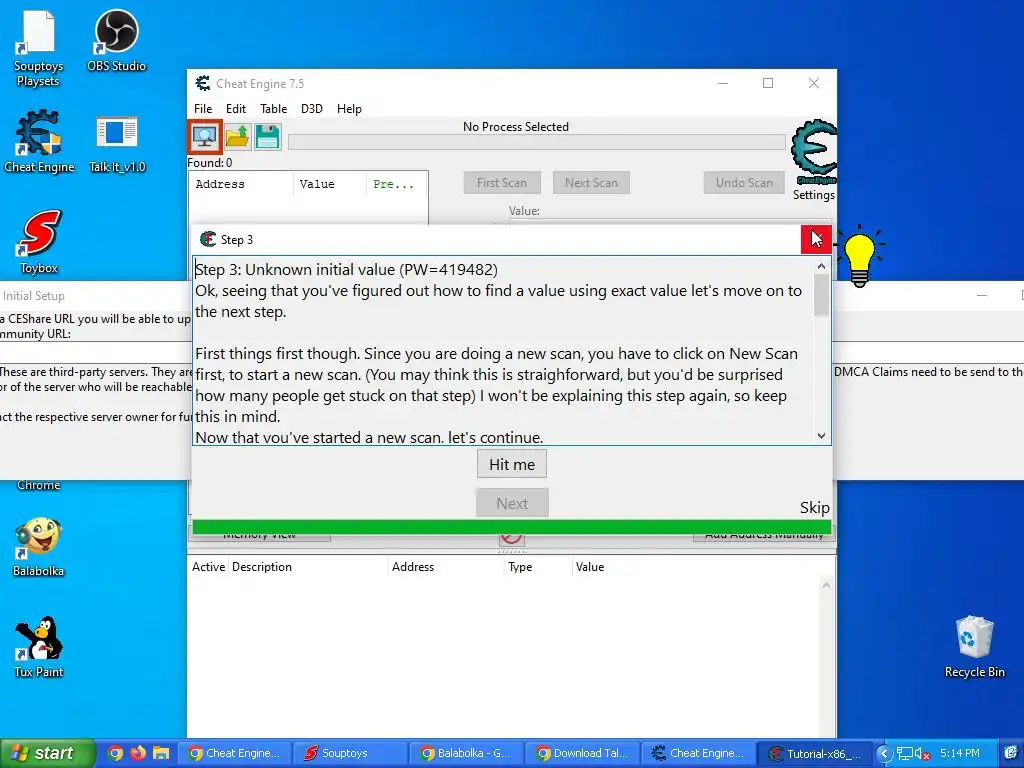Click the lightbulb icon beside the Step 3 window
This screenshot has height=768, width=1024.
click(x=860, y=255)
